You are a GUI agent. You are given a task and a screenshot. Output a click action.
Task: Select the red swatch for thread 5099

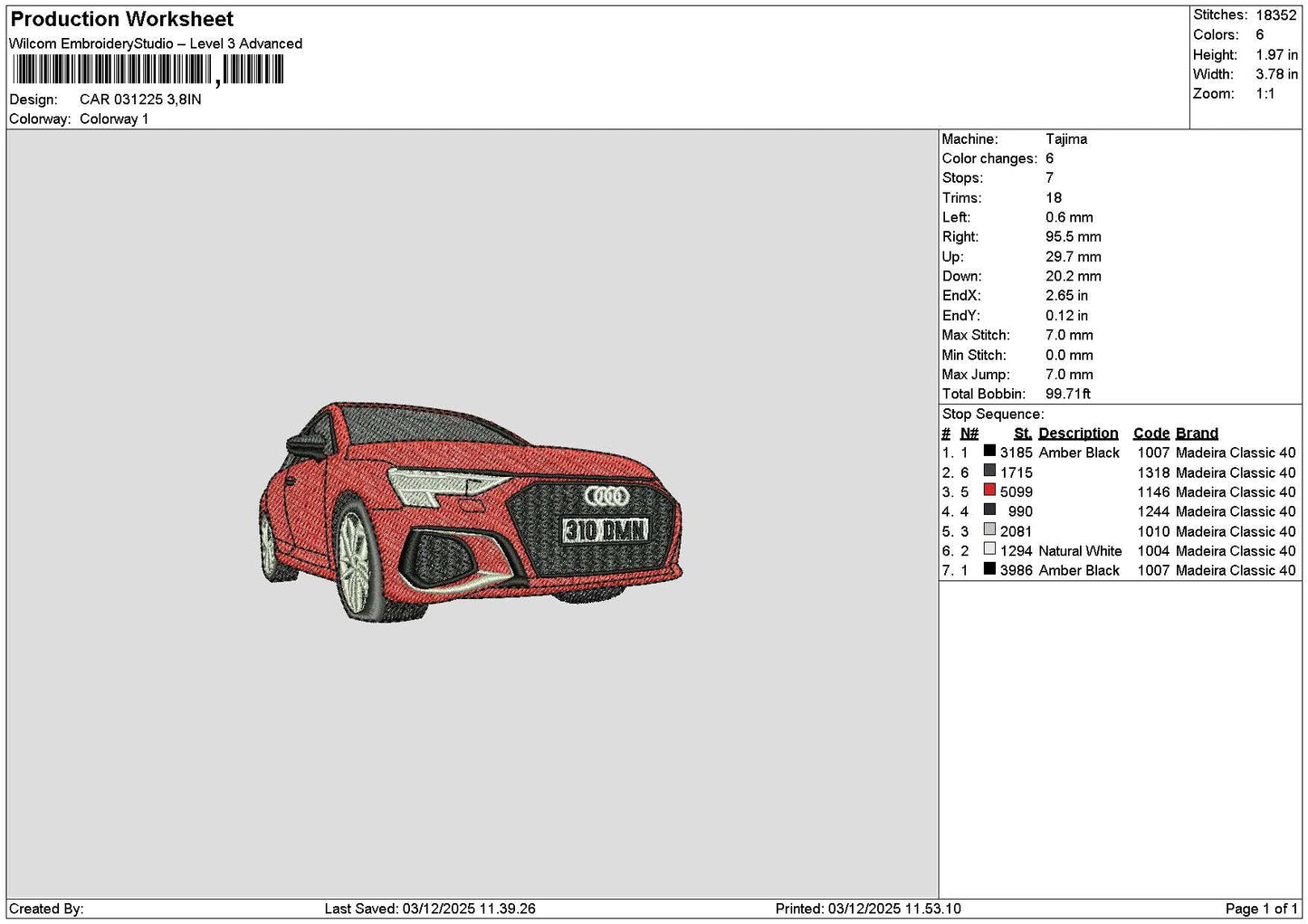pyautogui.click(x=989, y=491)
